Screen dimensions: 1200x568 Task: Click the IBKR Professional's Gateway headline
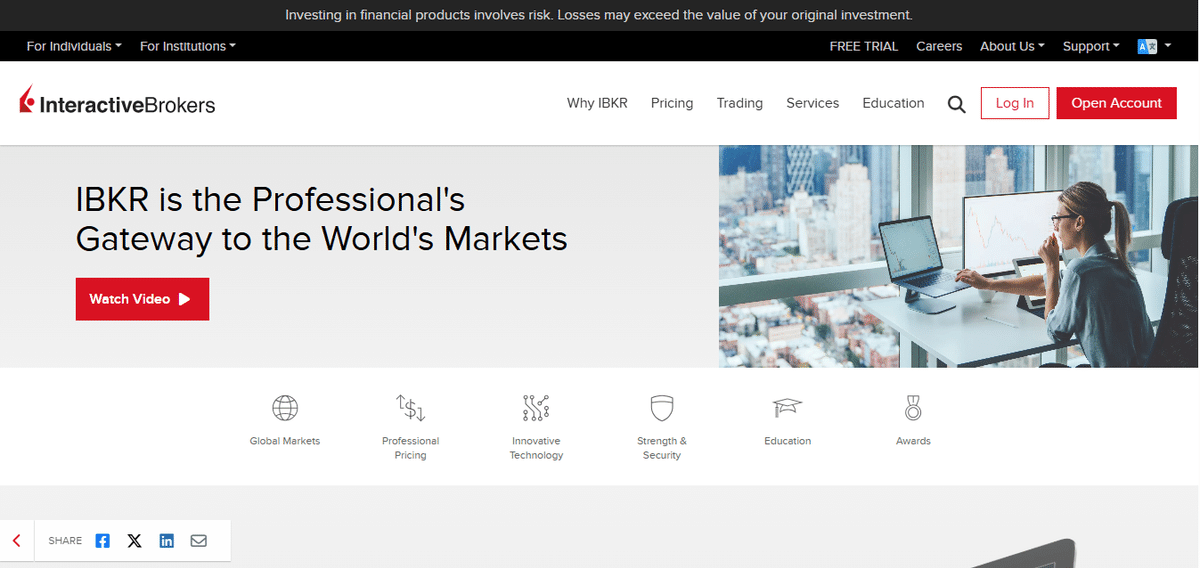pos(322,219)
